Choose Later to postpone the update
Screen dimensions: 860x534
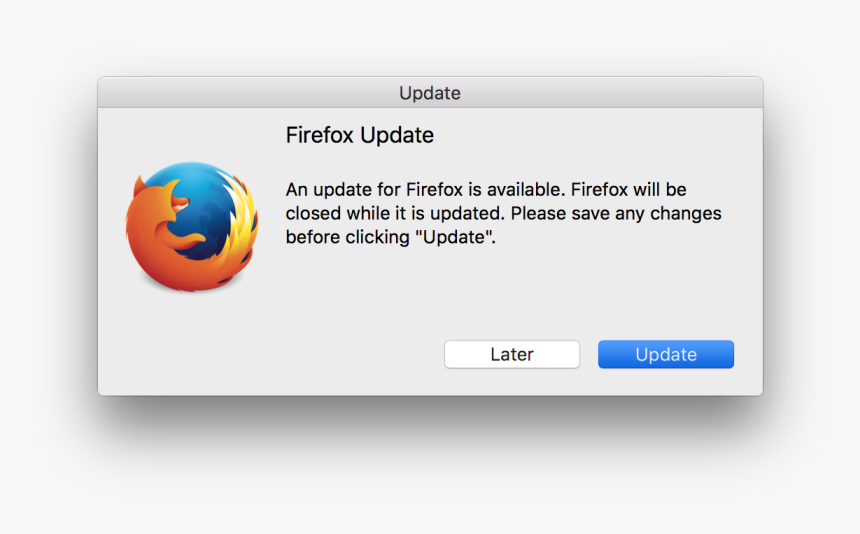512,354
